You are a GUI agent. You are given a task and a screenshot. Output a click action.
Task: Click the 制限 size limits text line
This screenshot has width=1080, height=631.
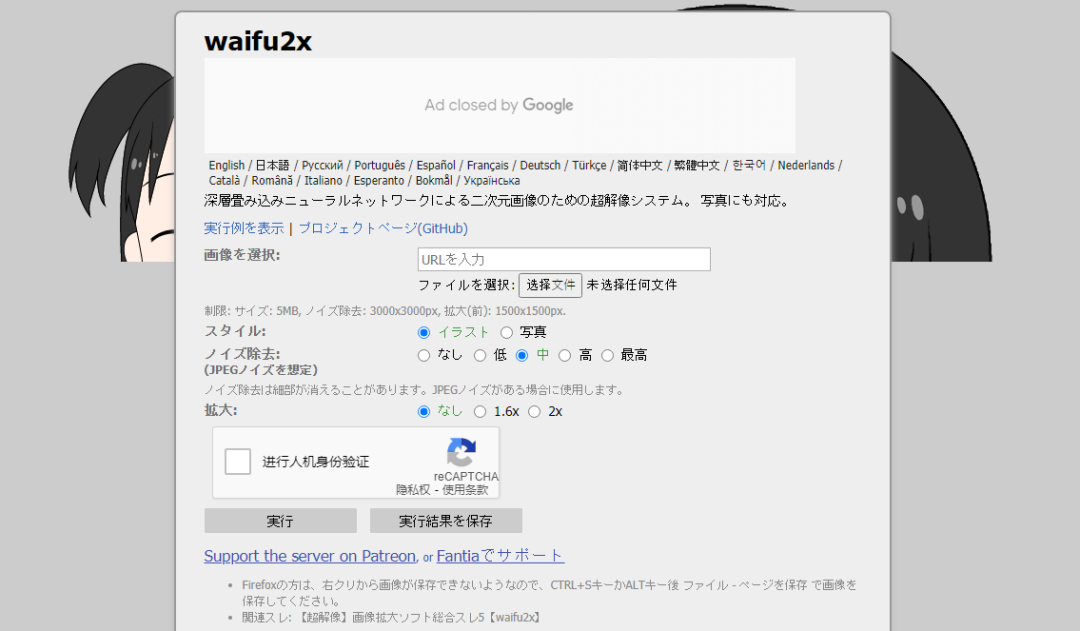pyautogui.click(x=385, y=311)
